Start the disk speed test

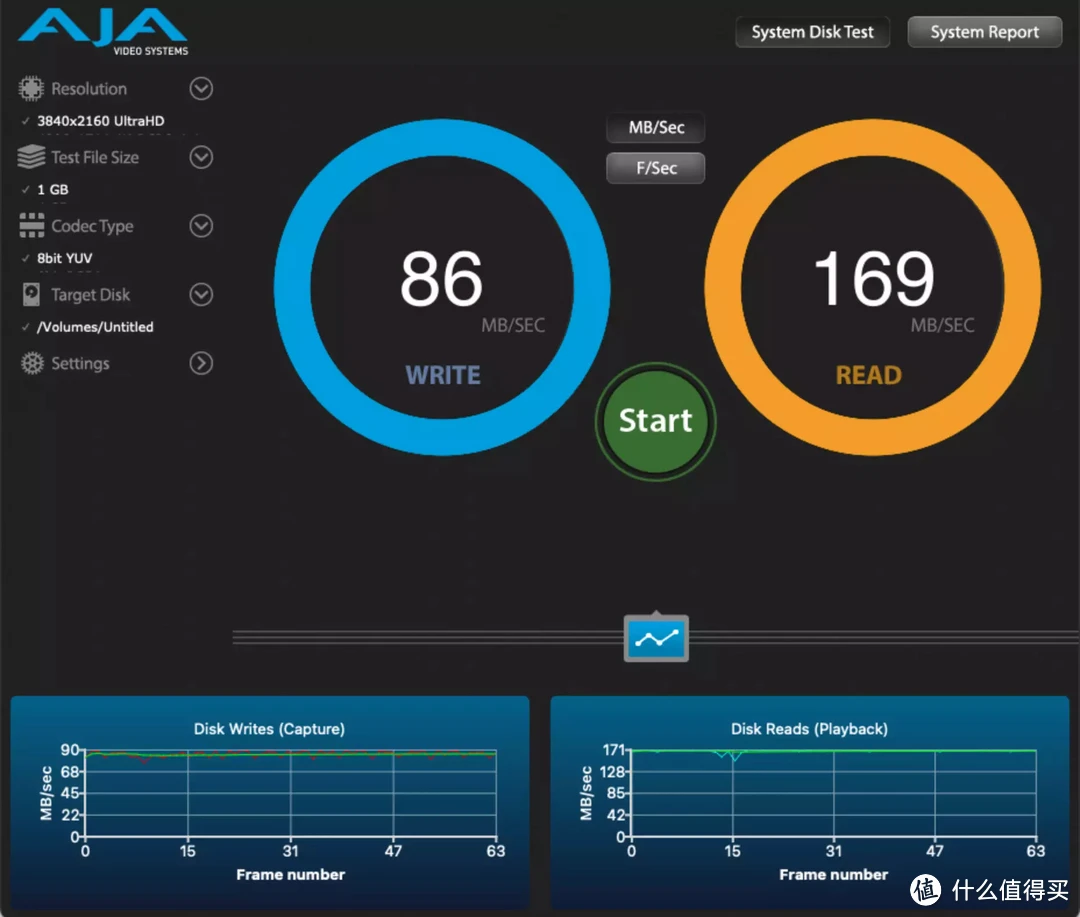(656, 421)
